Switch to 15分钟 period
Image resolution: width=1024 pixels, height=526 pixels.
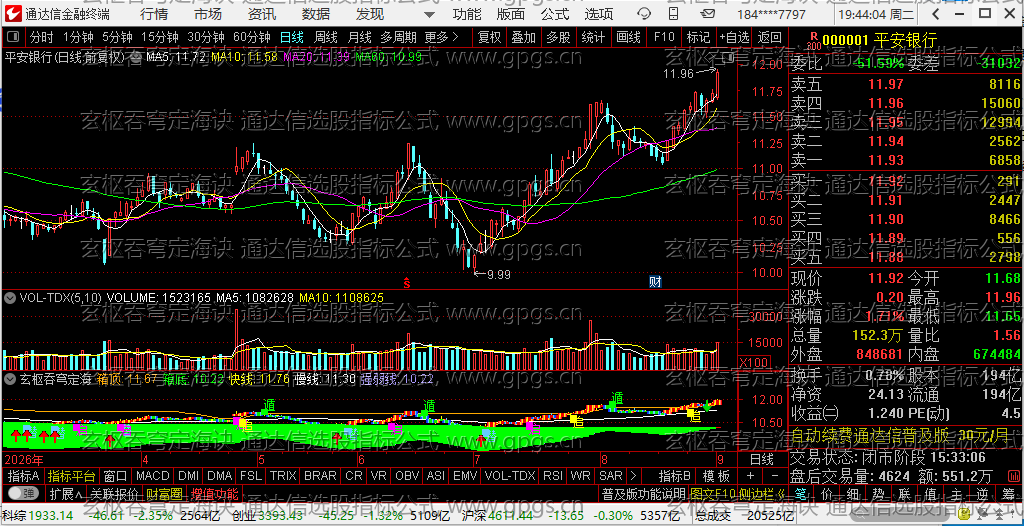tap(159, 37)
